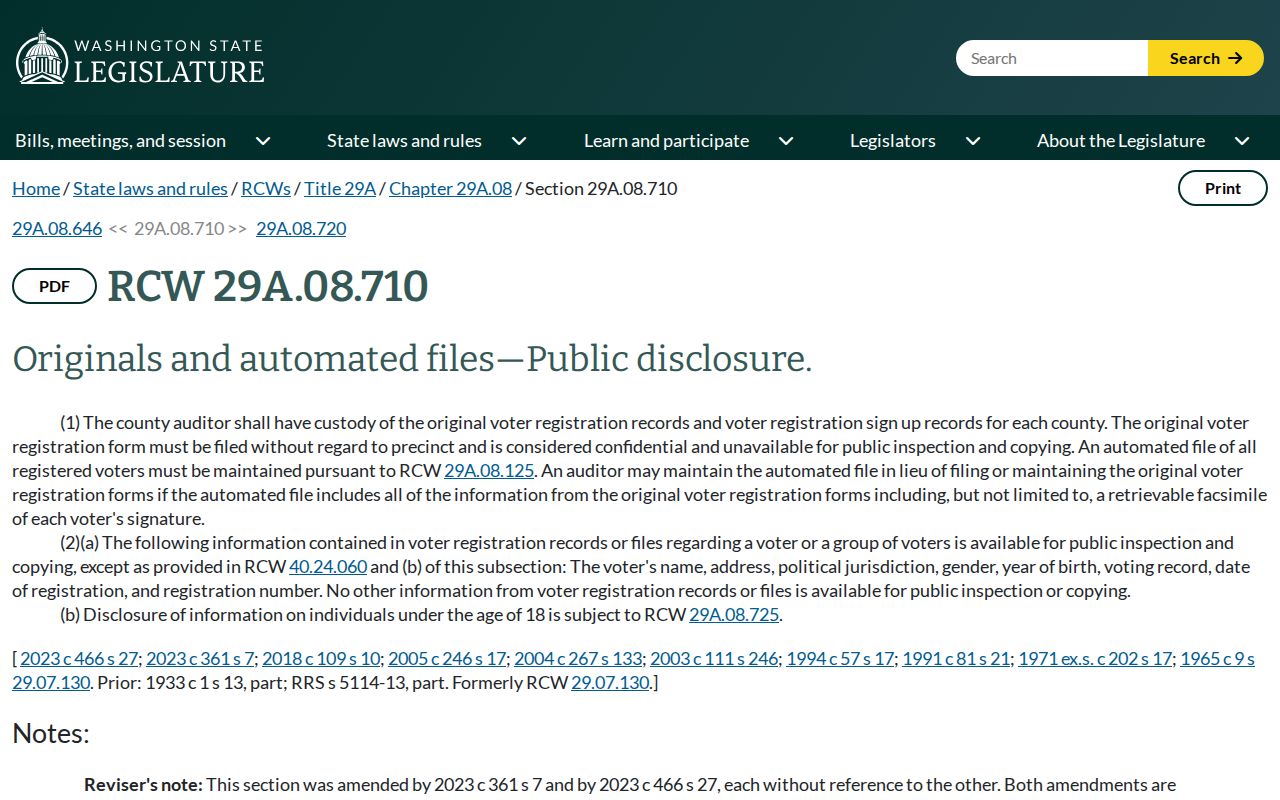Go to previous section 29A.08.646
The image size is (1280, 800).
pyautogui.click(x=57, y=228)
